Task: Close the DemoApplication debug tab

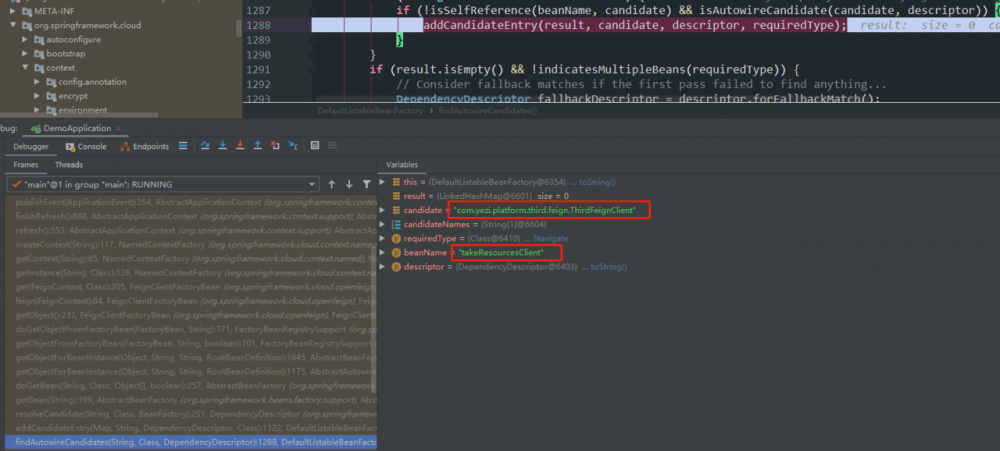Action: click(x=119, y=129)
